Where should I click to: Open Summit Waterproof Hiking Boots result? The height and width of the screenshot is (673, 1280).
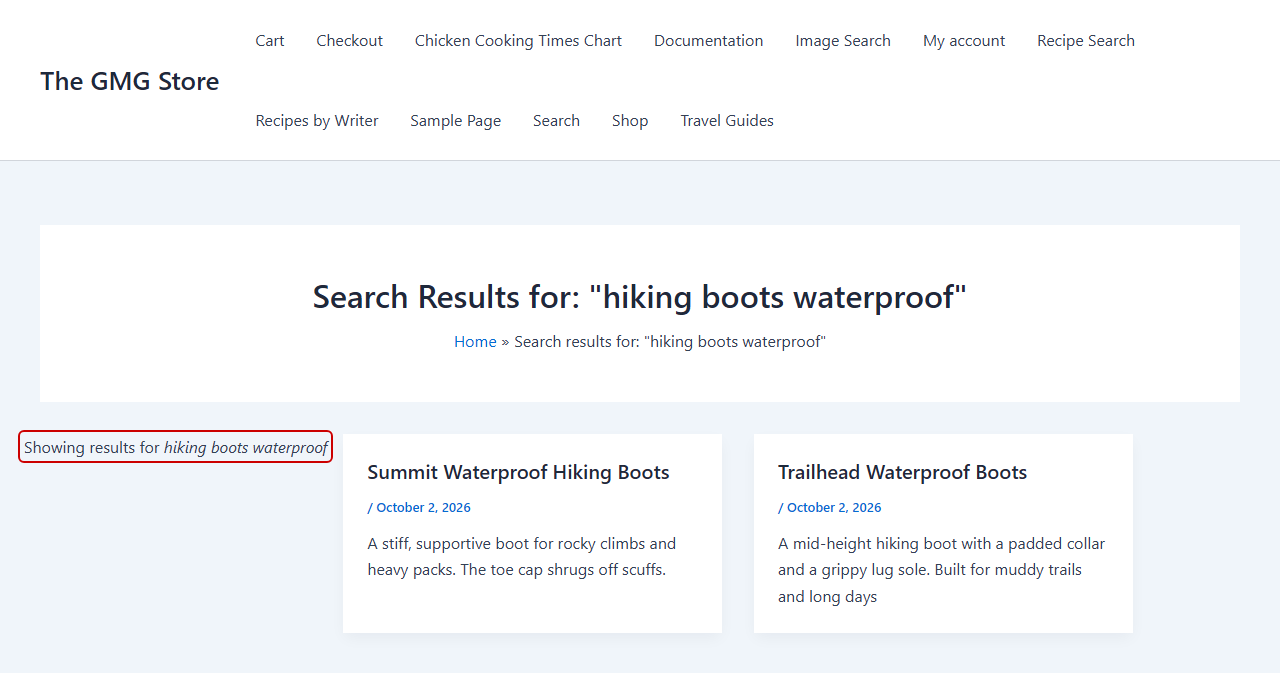click(518, 472)
